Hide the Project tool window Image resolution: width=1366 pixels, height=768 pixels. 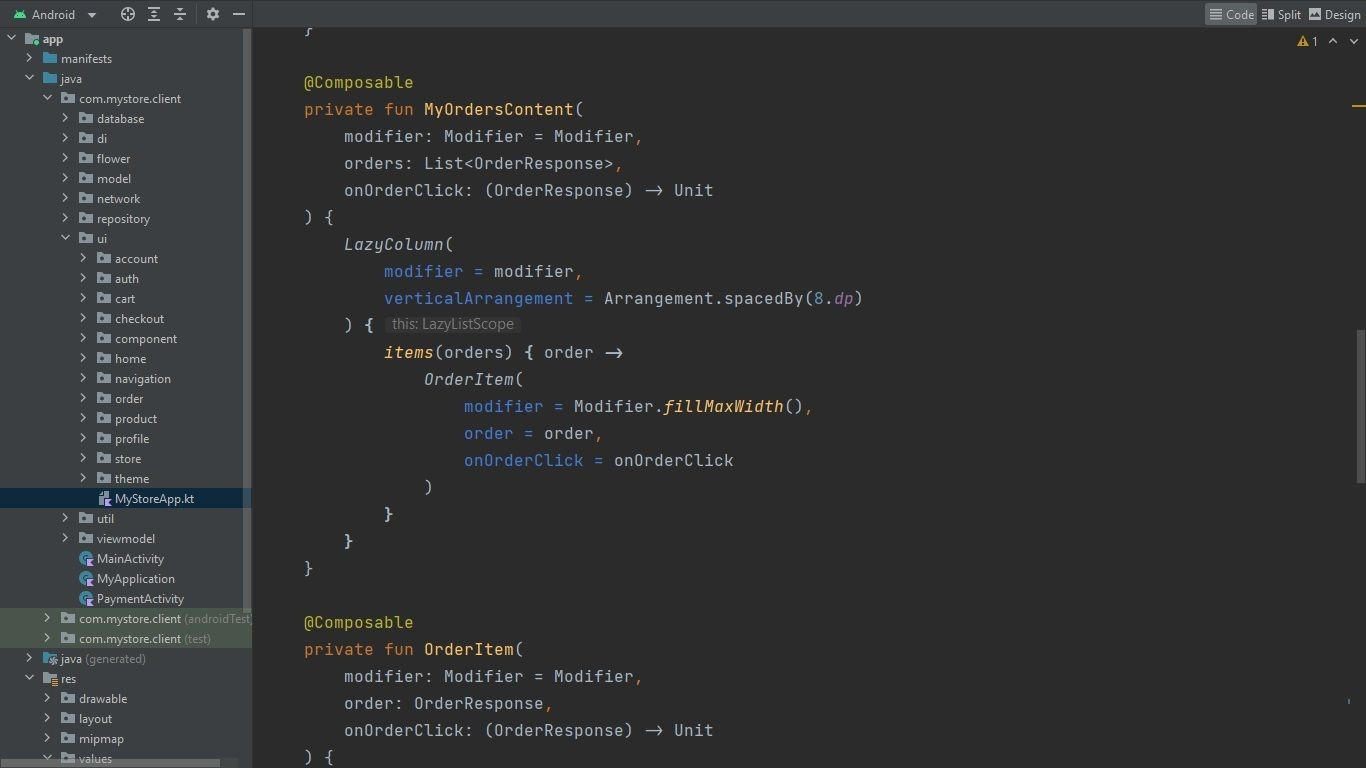click(239, 14)
